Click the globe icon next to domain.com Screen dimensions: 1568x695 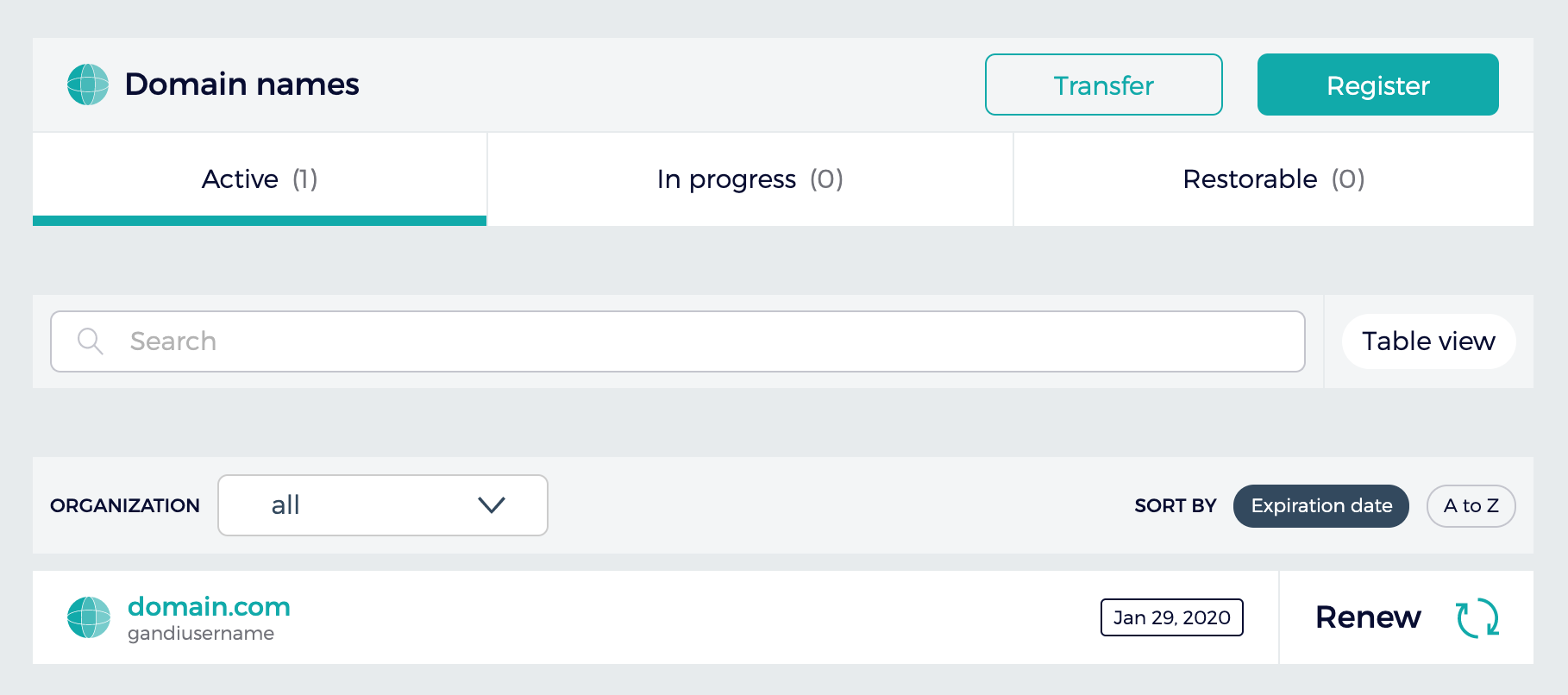point(89,617)
